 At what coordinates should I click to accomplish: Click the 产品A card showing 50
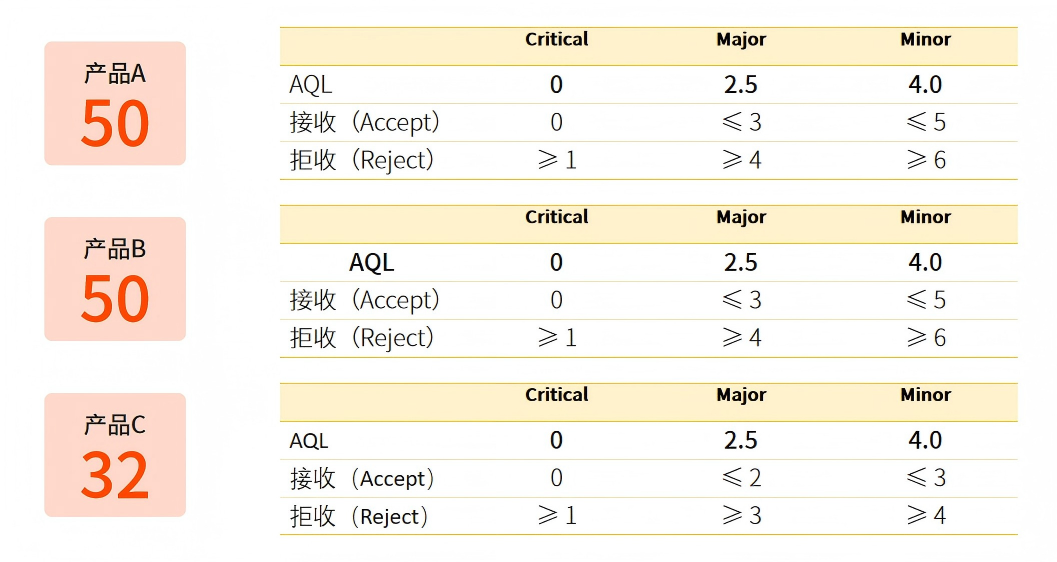[x=115, y=104]
